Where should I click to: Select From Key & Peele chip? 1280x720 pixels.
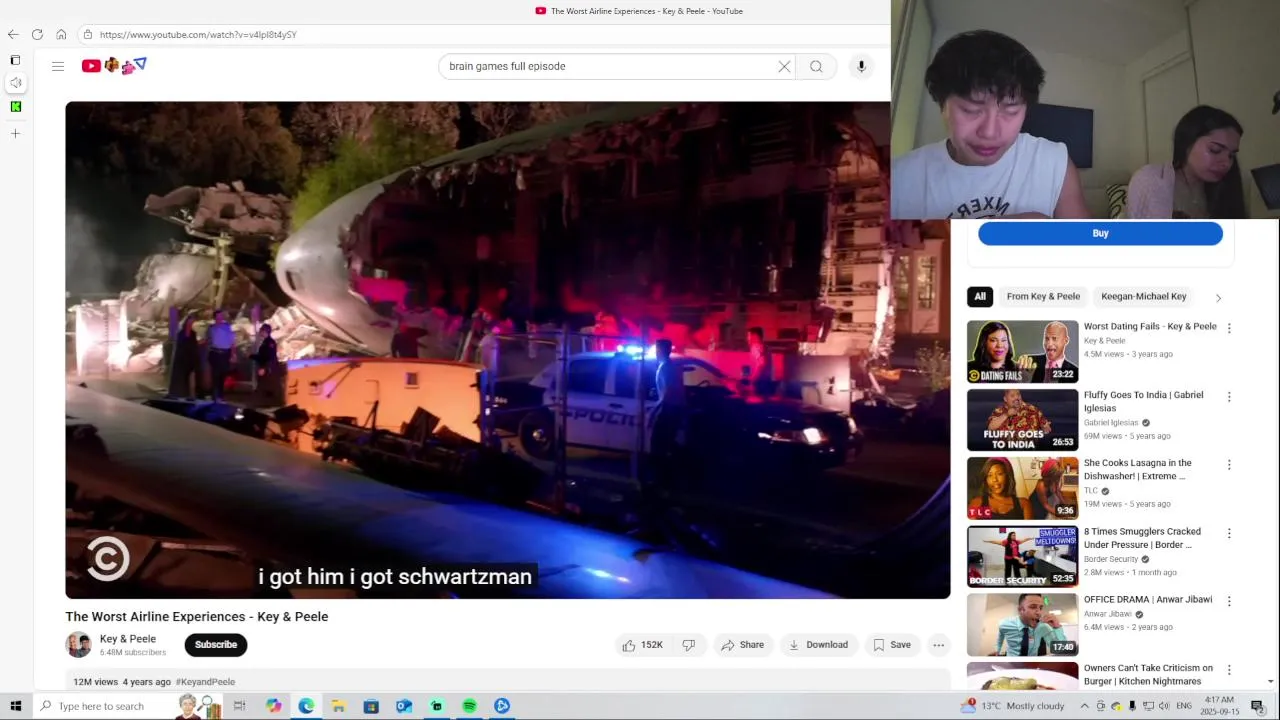[x=1043, y=296]
